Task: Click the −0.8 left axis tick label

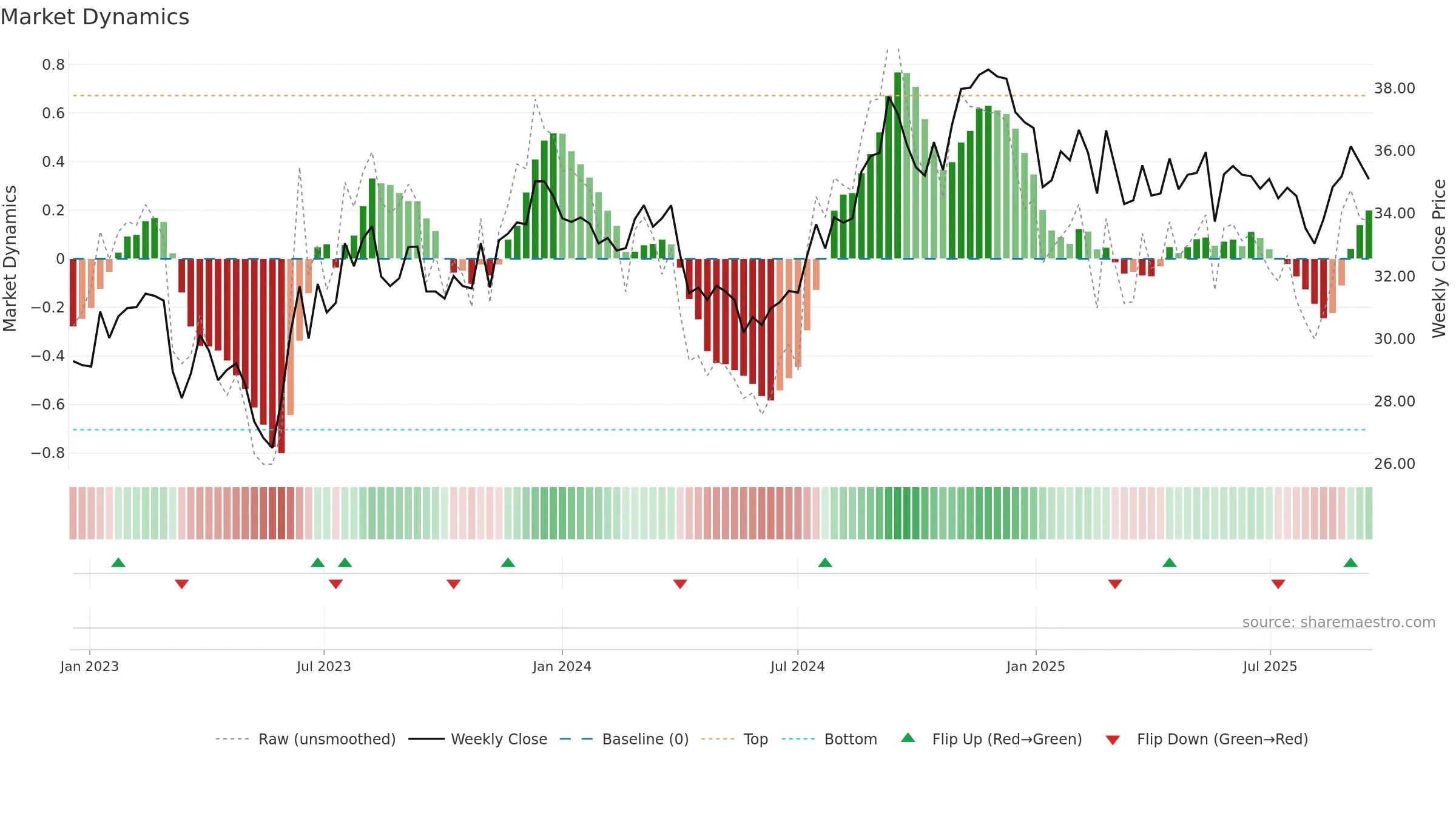Action: 48,453
